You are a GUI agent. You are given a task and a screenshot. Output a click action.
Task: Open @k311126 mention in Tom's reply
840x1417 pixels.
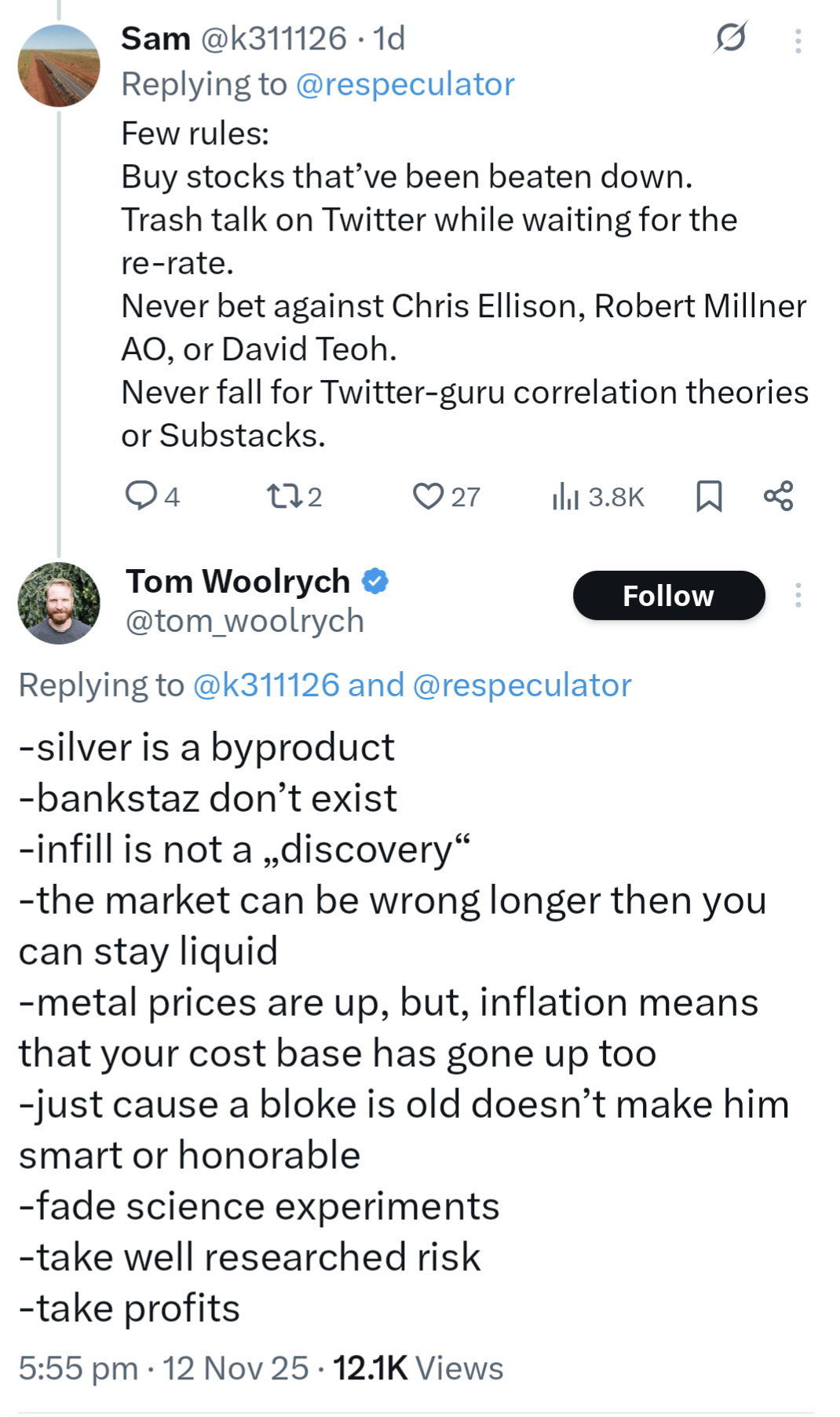[266, 685]
